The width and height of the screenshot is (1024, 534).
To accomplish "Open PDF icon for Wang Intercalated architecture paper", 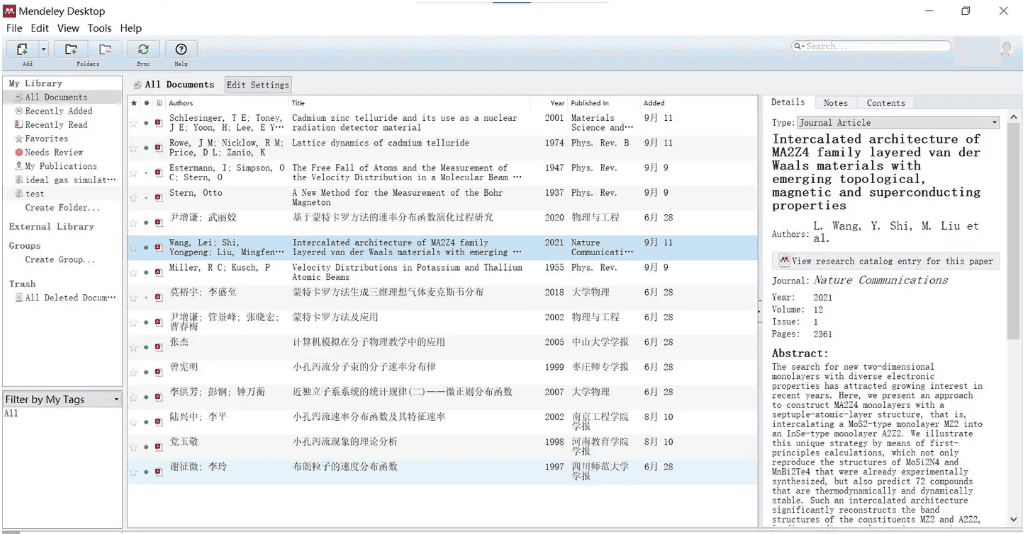I will [x=159, y=248].
